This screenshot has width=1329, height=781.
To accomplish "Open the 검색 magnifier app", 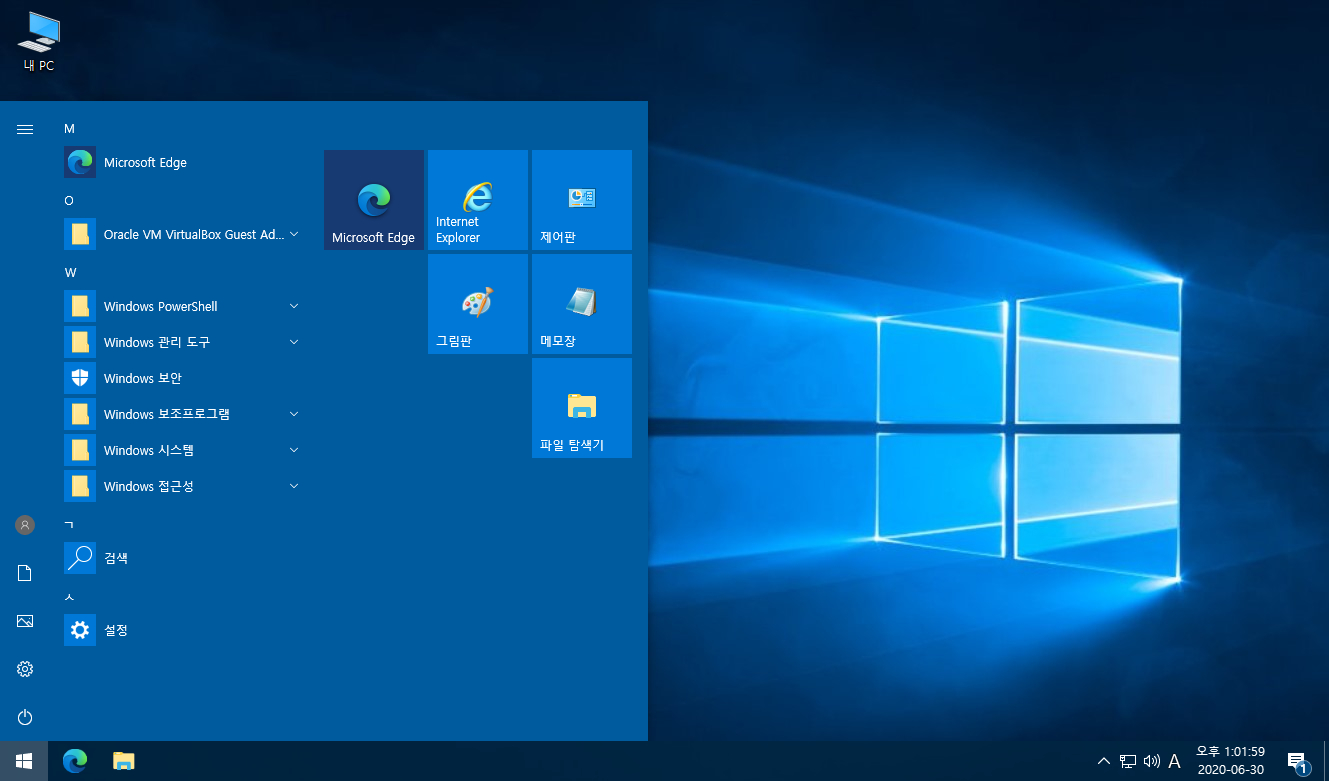I will point(183,558).
